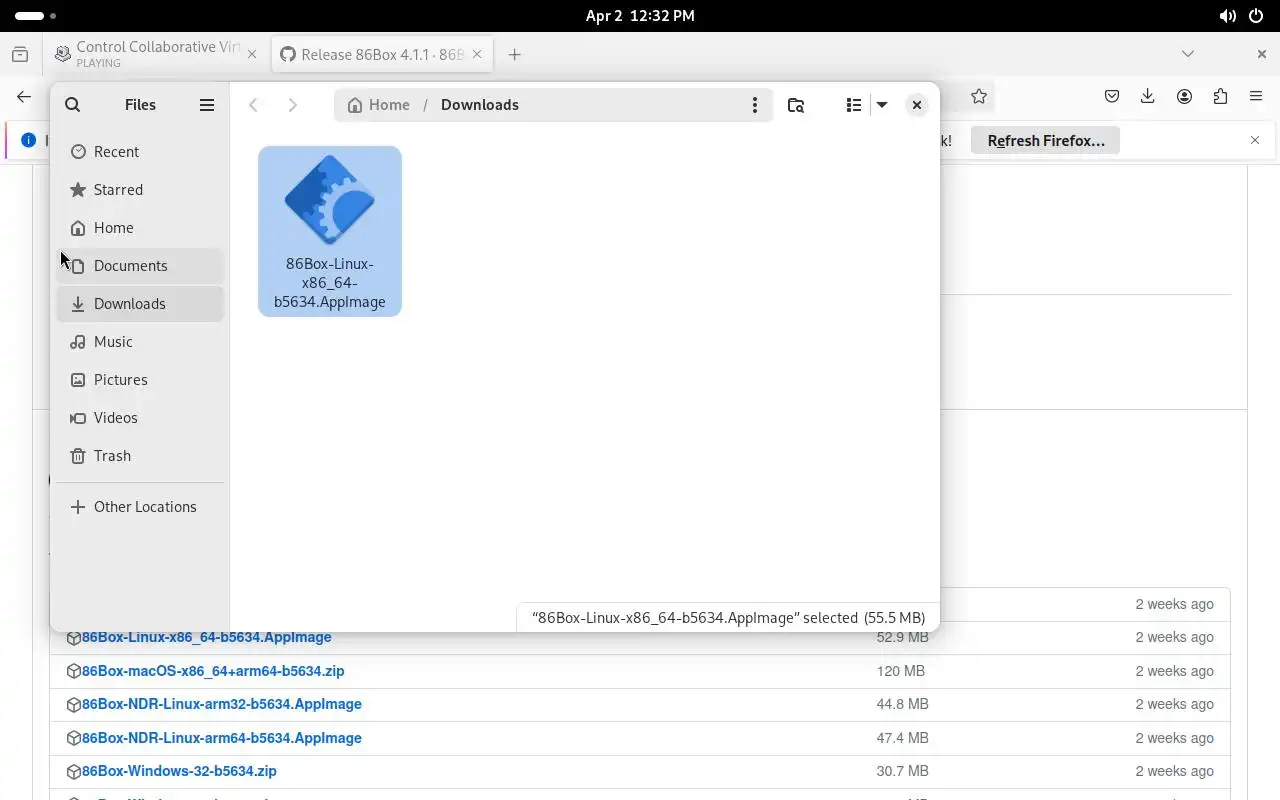Open the Firefox list-all-tabs dropdown
The image size is (1280, 800).
[x=1188, y=54]
